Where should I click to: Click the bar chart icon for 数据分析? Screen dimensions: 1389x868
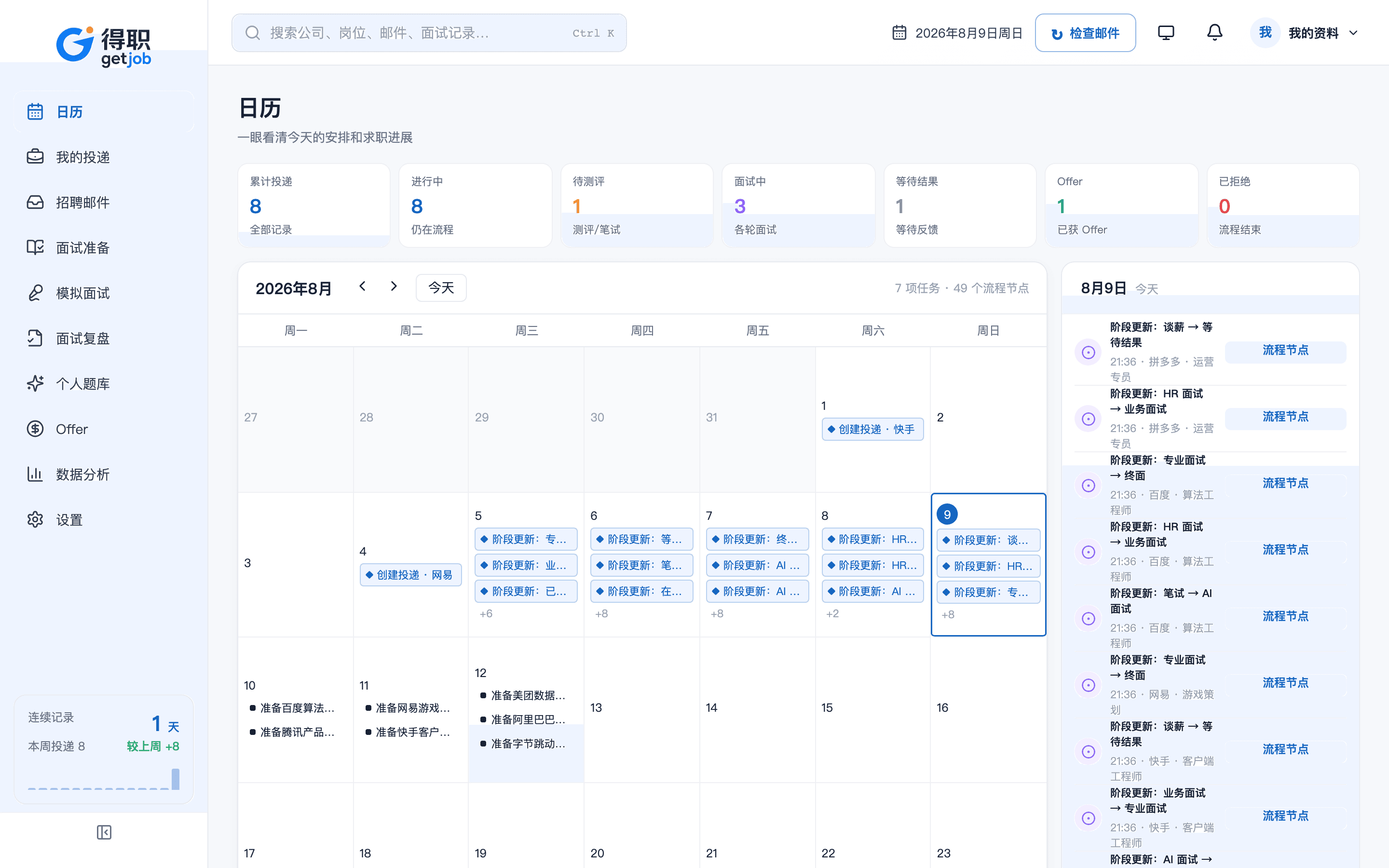[35, 474]
